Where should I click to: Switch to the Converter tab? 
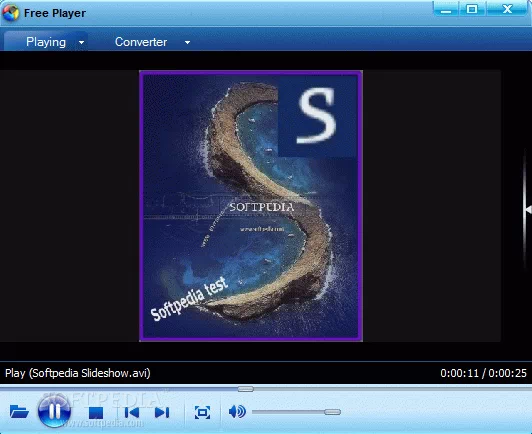(141, 42)
